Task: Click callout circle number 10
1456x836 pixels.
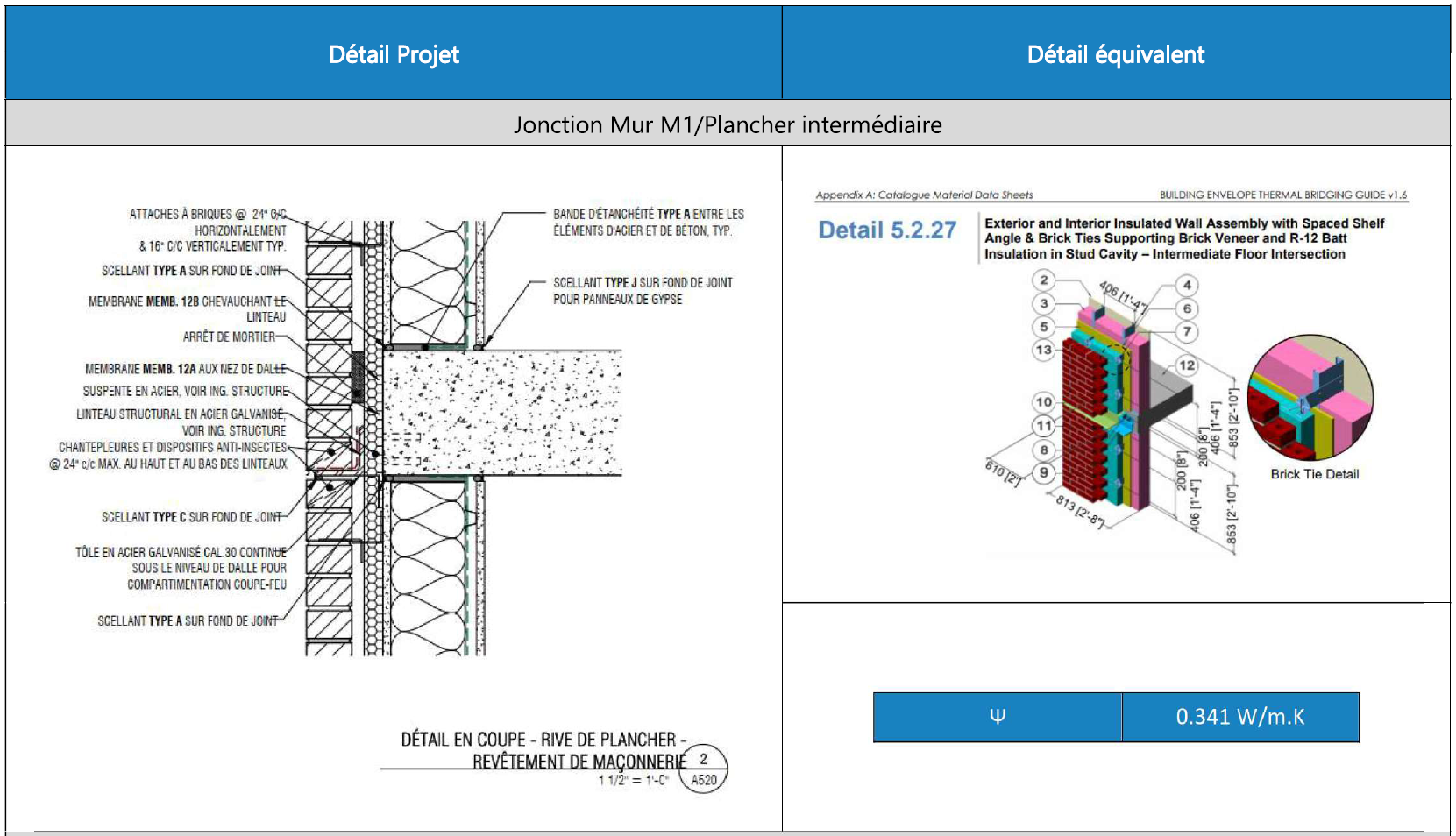Action: coord(1043,402)
